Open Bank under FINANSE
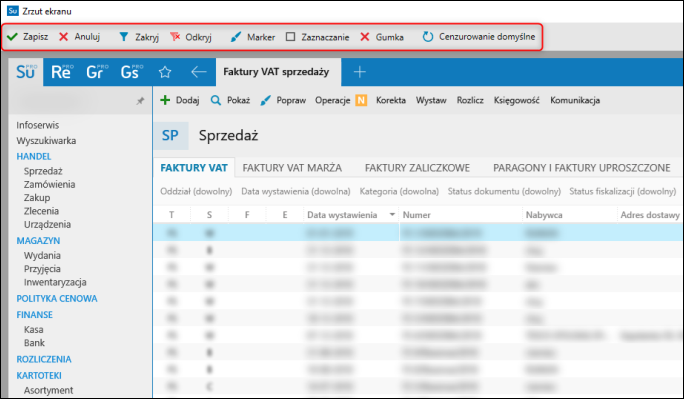This screenshot has width=684, height=399. [34, 343]
